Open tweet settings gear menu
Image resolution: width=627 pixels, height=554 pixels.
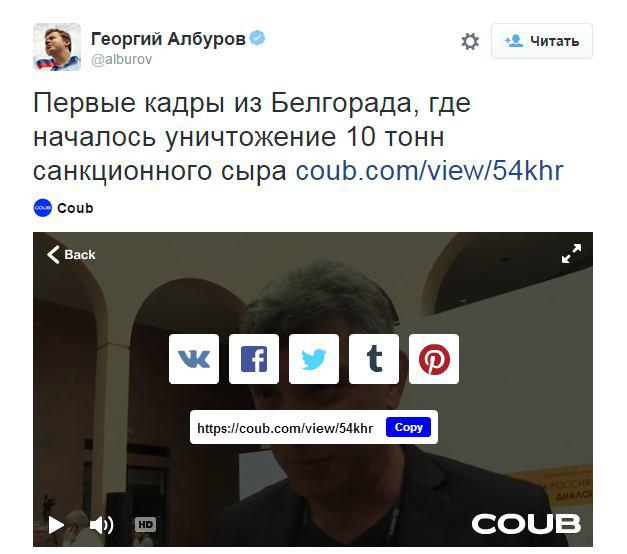click(470, 41)
